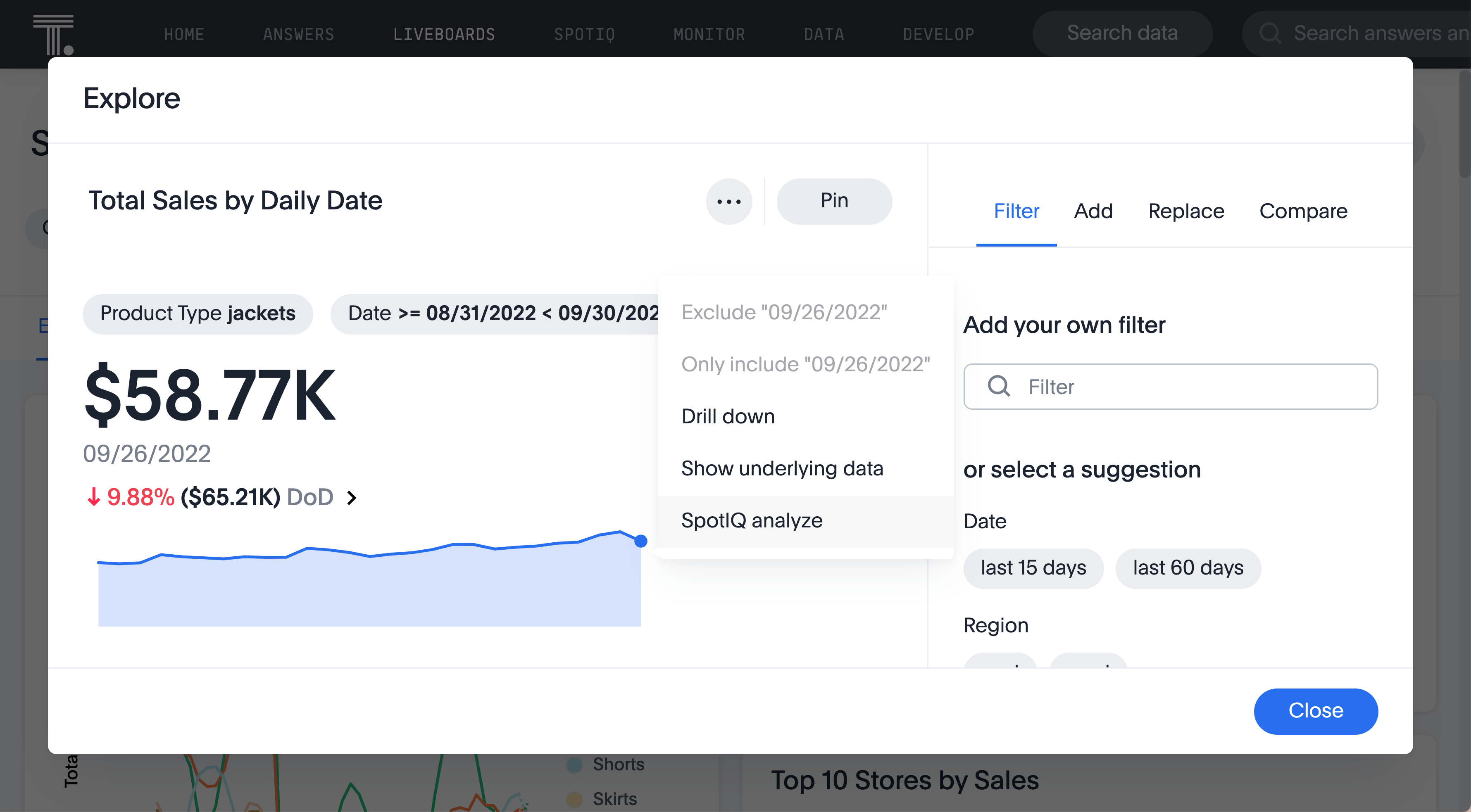Open SPOTIQ in top navigation
The width and height of the screenshot is (1471, 812).
coord(584,34)
